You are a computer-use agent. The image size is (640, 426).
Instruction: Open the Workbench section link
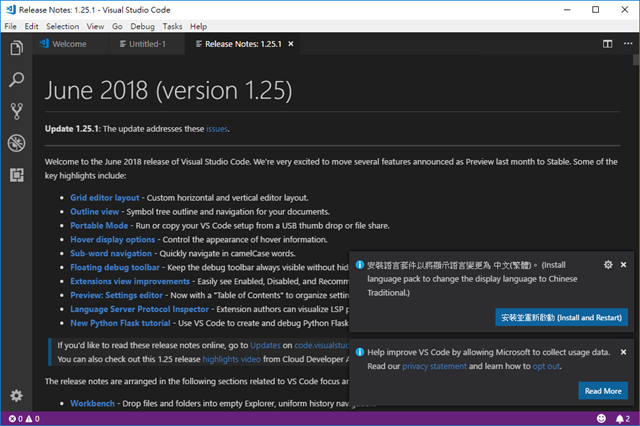[x=92, y=404]
